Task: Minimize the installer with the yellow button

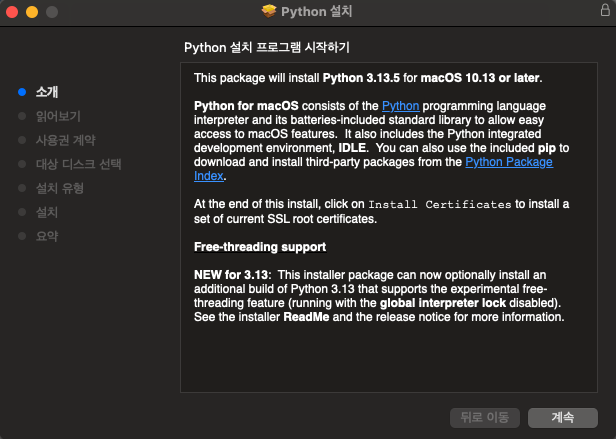Action: pyautogui.click(x=32, y=12)
